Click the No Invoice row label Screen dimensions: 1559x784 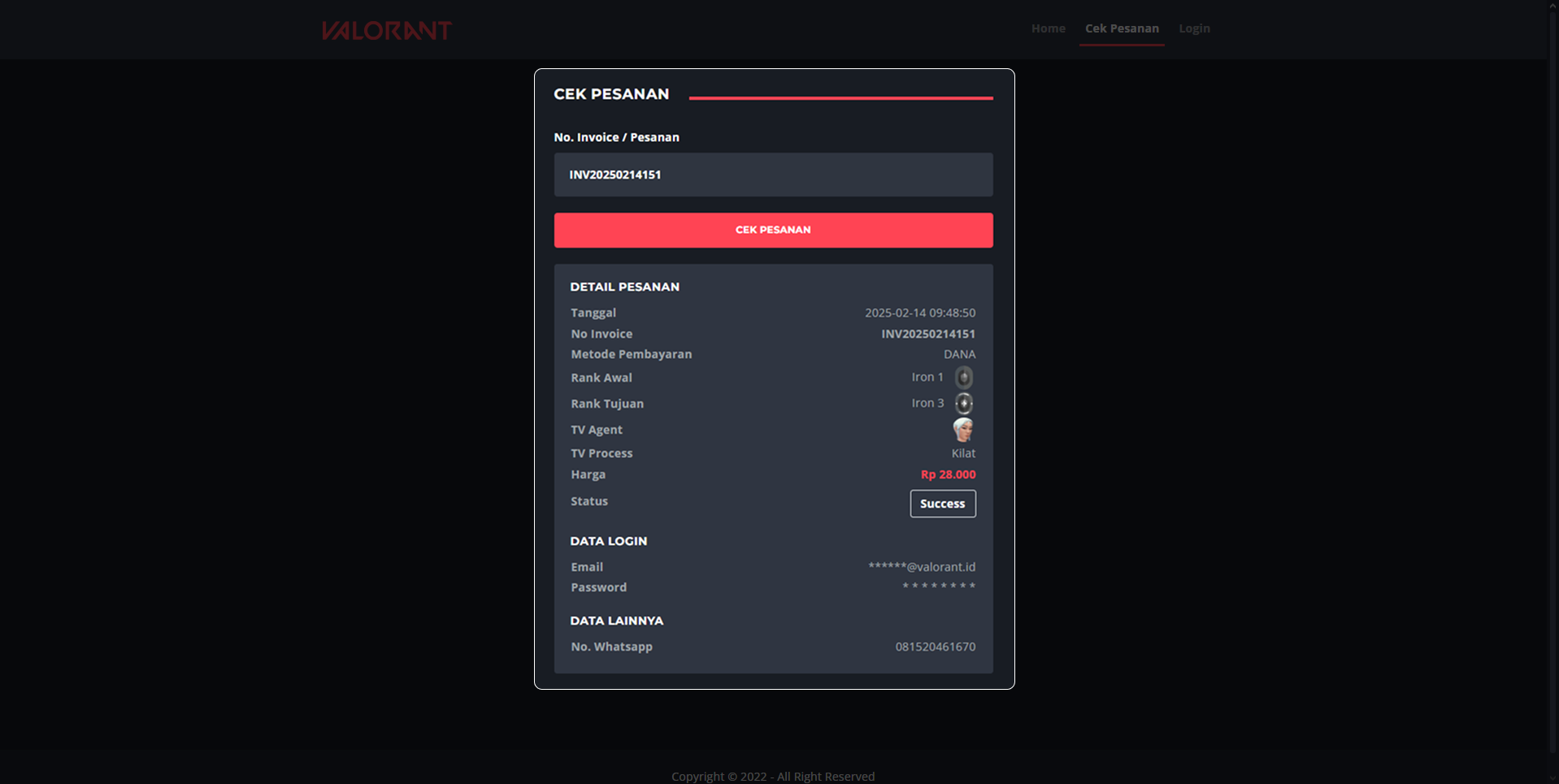(601, 334)
